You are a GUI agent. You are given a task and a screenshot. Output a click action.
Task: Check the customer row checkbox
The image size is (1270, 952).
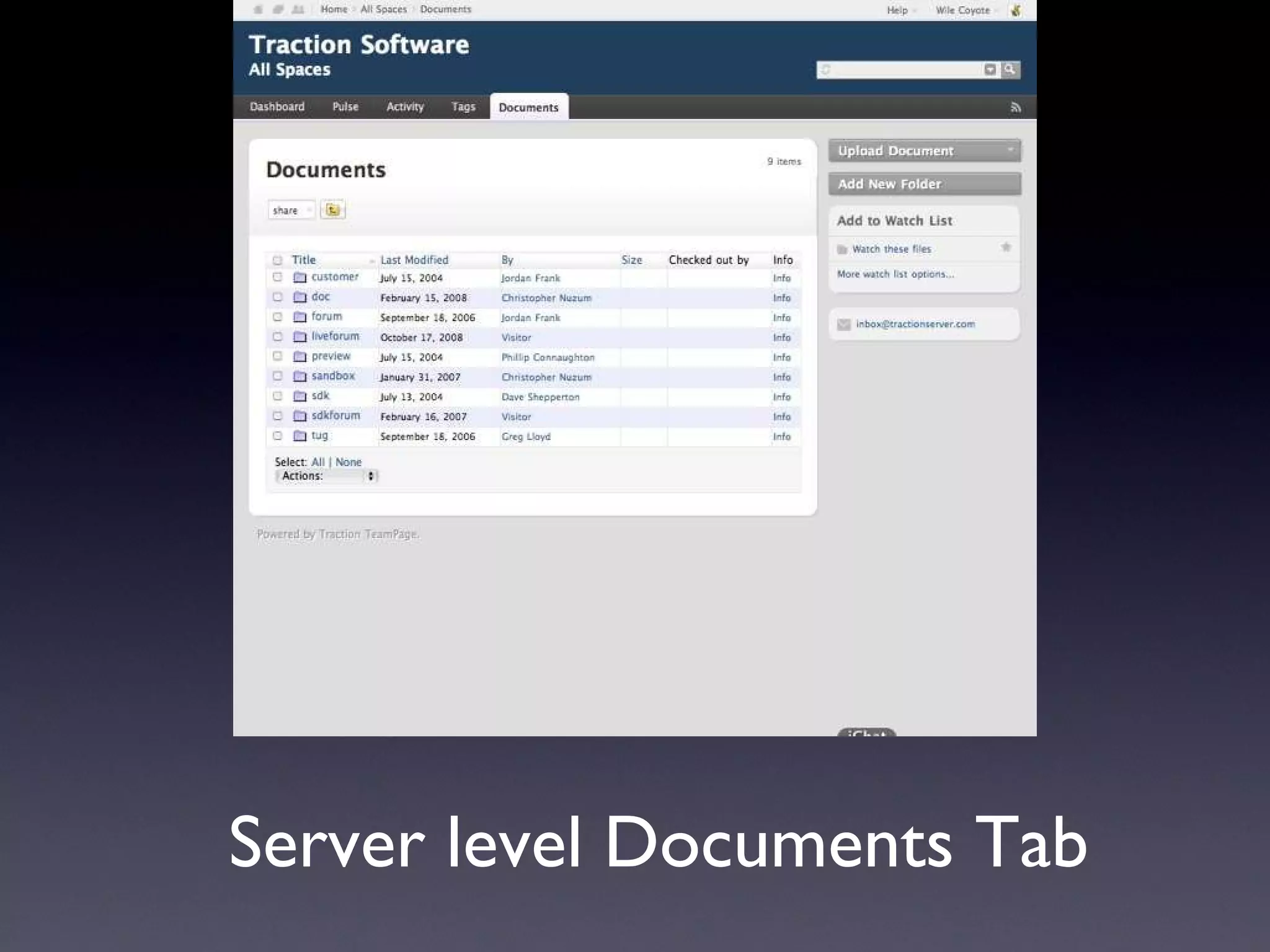[x=277, y=277]
